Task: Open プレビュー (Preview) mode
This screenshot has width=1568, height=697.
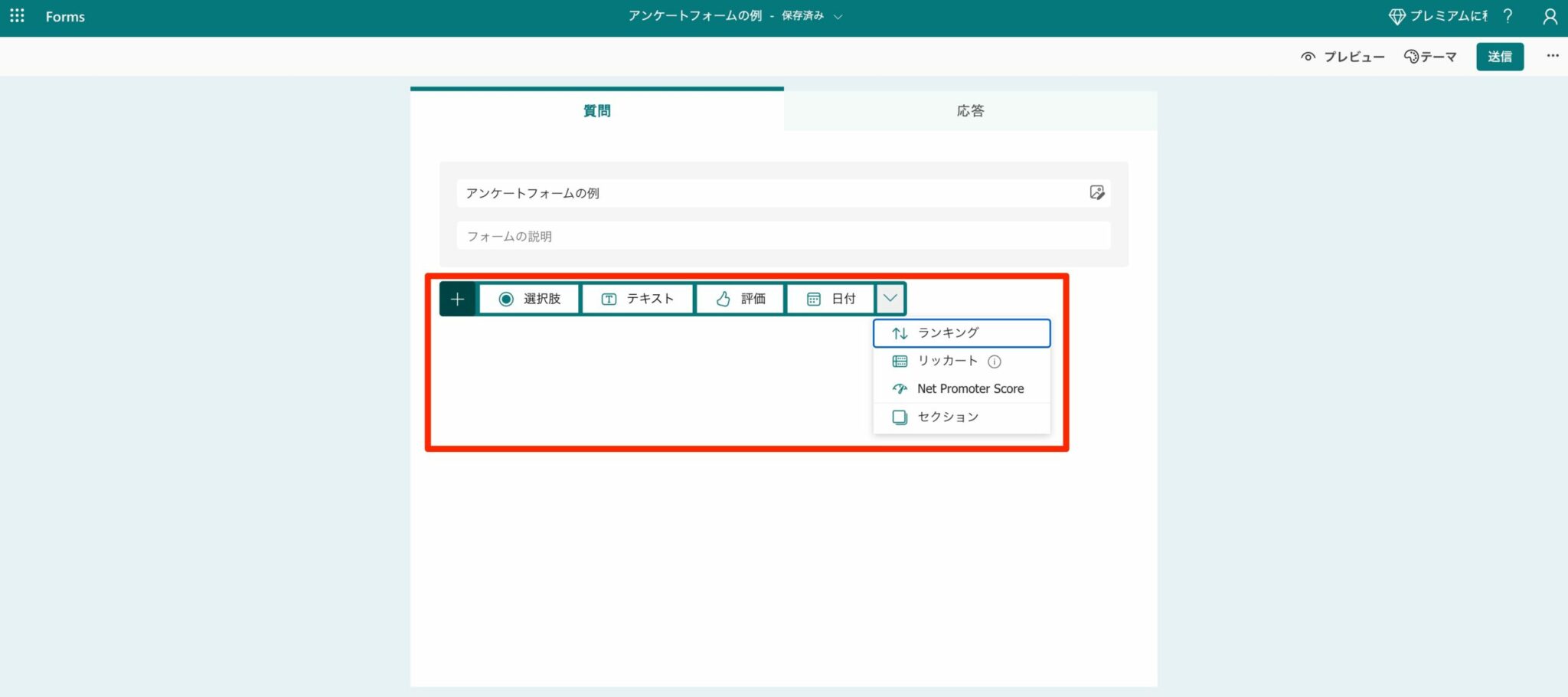Action: (1342, 56)
